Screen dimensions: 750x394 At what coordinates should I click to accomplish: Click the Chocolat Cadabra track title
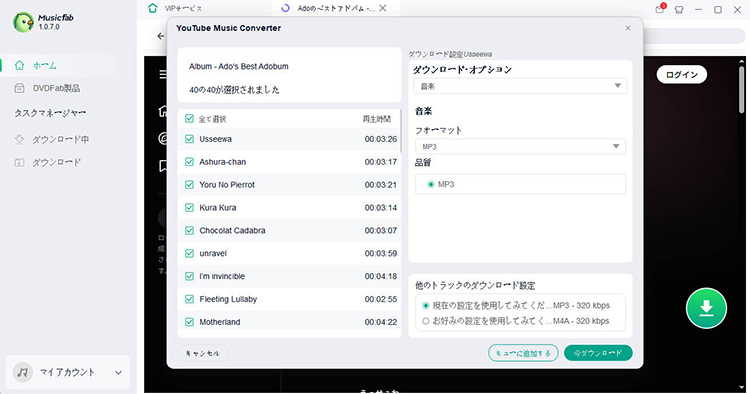point(232,230)
